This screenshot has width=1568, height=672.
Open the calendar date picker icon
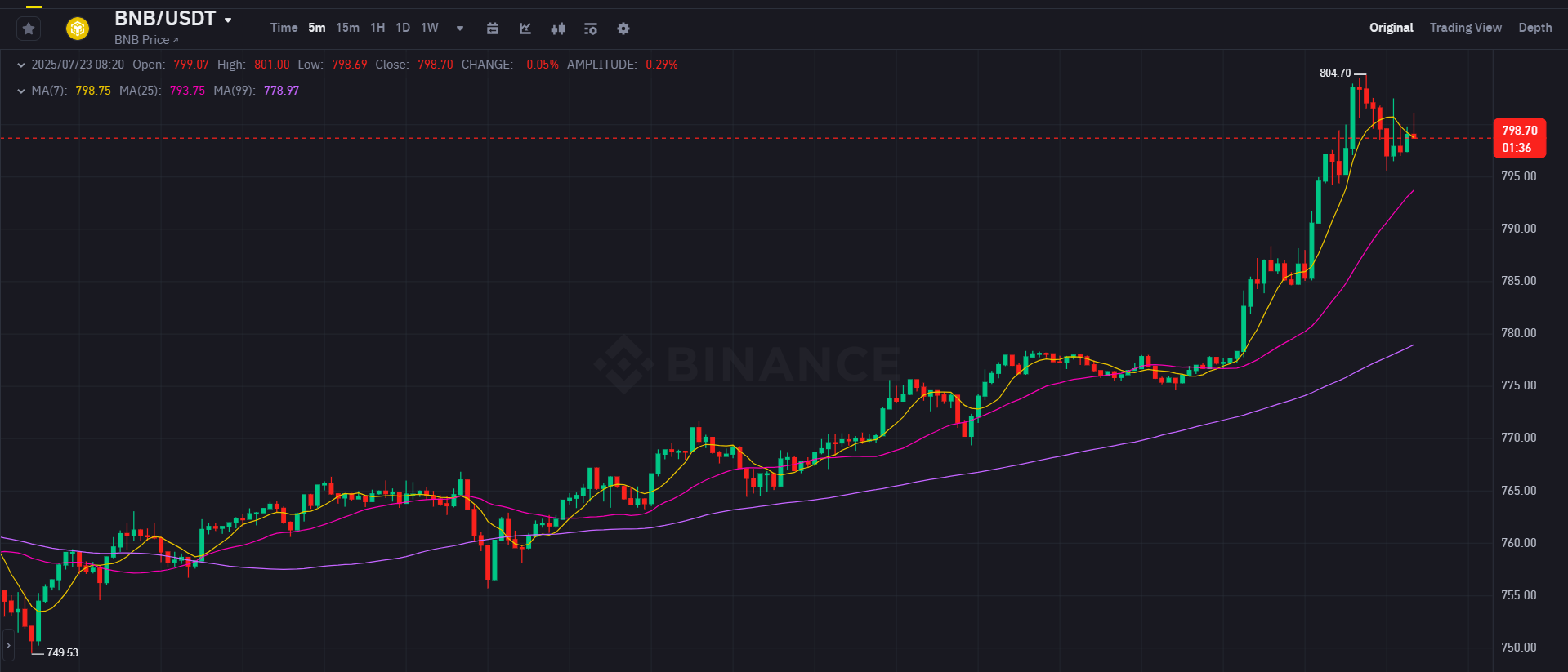point(493,29)
